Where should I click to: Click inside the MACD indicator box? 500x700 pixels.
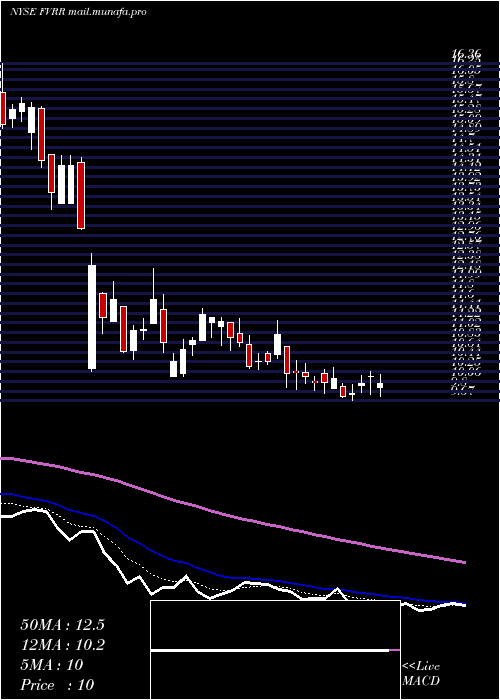[275, 650]
